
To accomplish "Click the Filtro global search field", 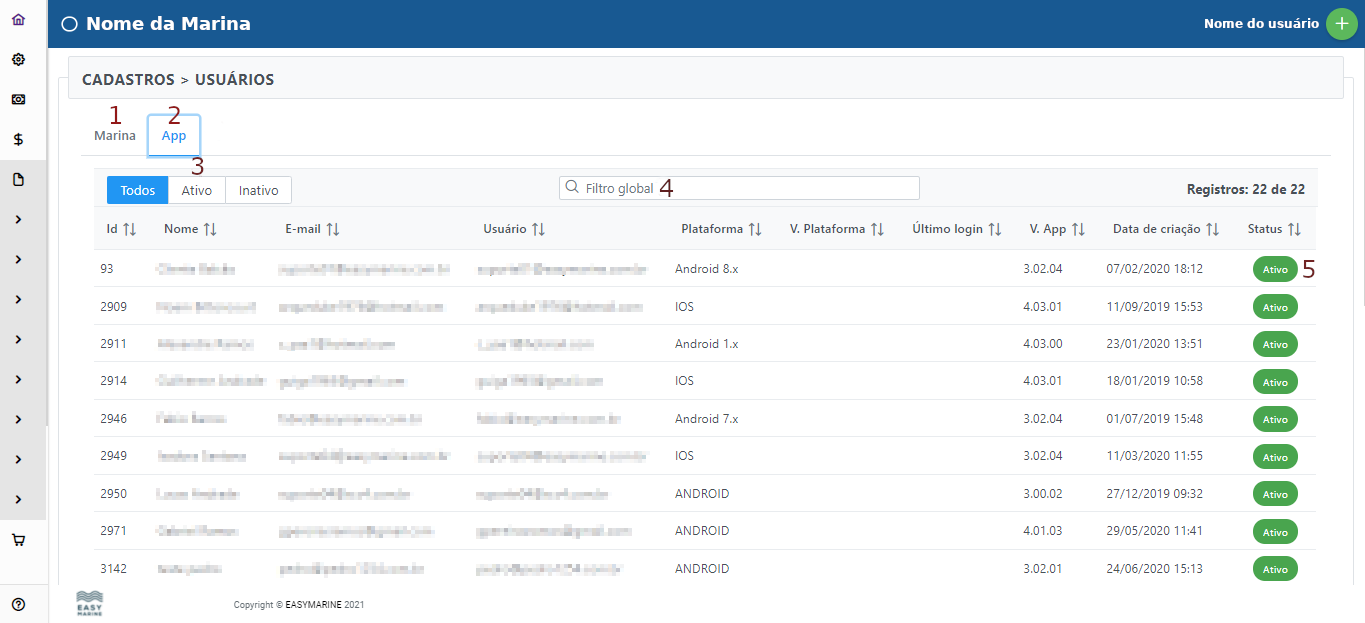I will click(740, 188).
